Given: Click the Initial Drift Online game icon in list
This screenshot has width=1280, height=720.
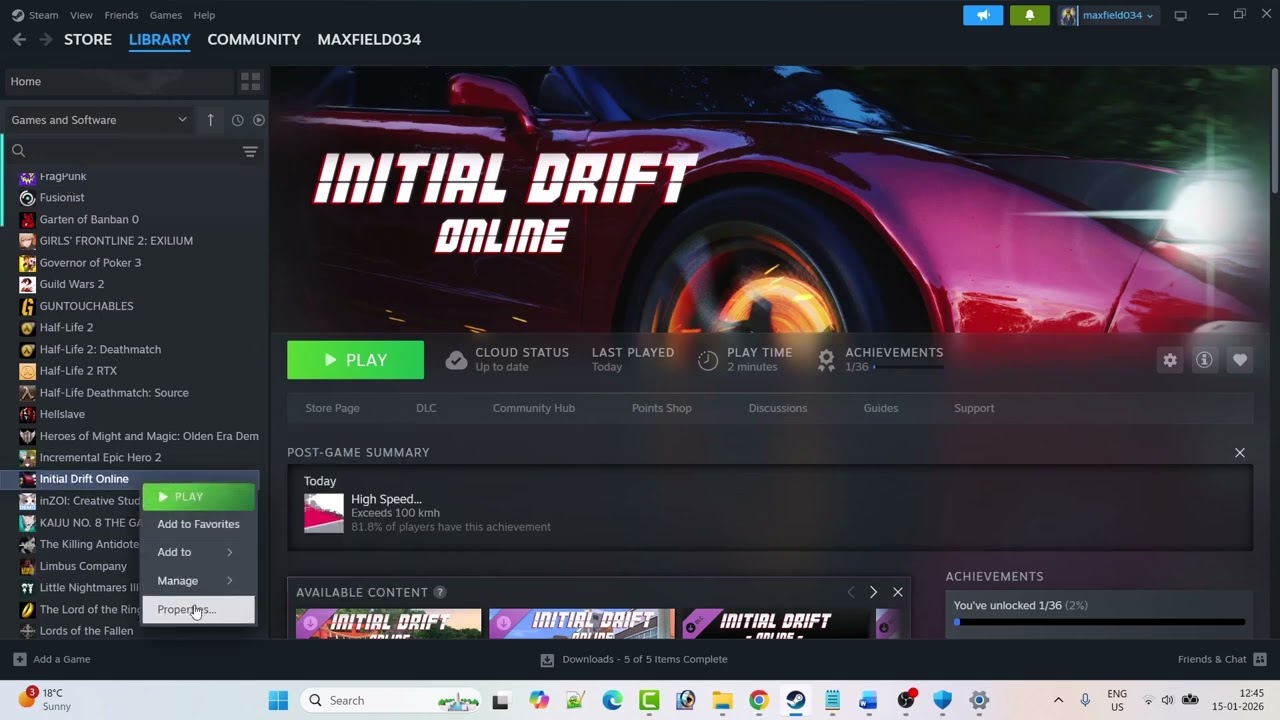Looking at the screenshot, I should click(28, 479).
